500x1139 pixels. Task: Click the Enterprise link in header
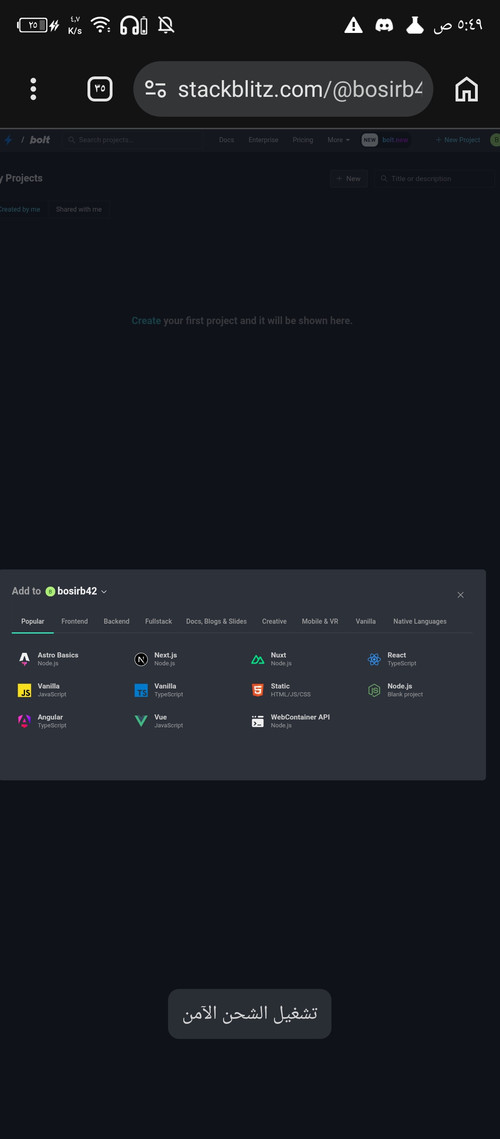263,139
